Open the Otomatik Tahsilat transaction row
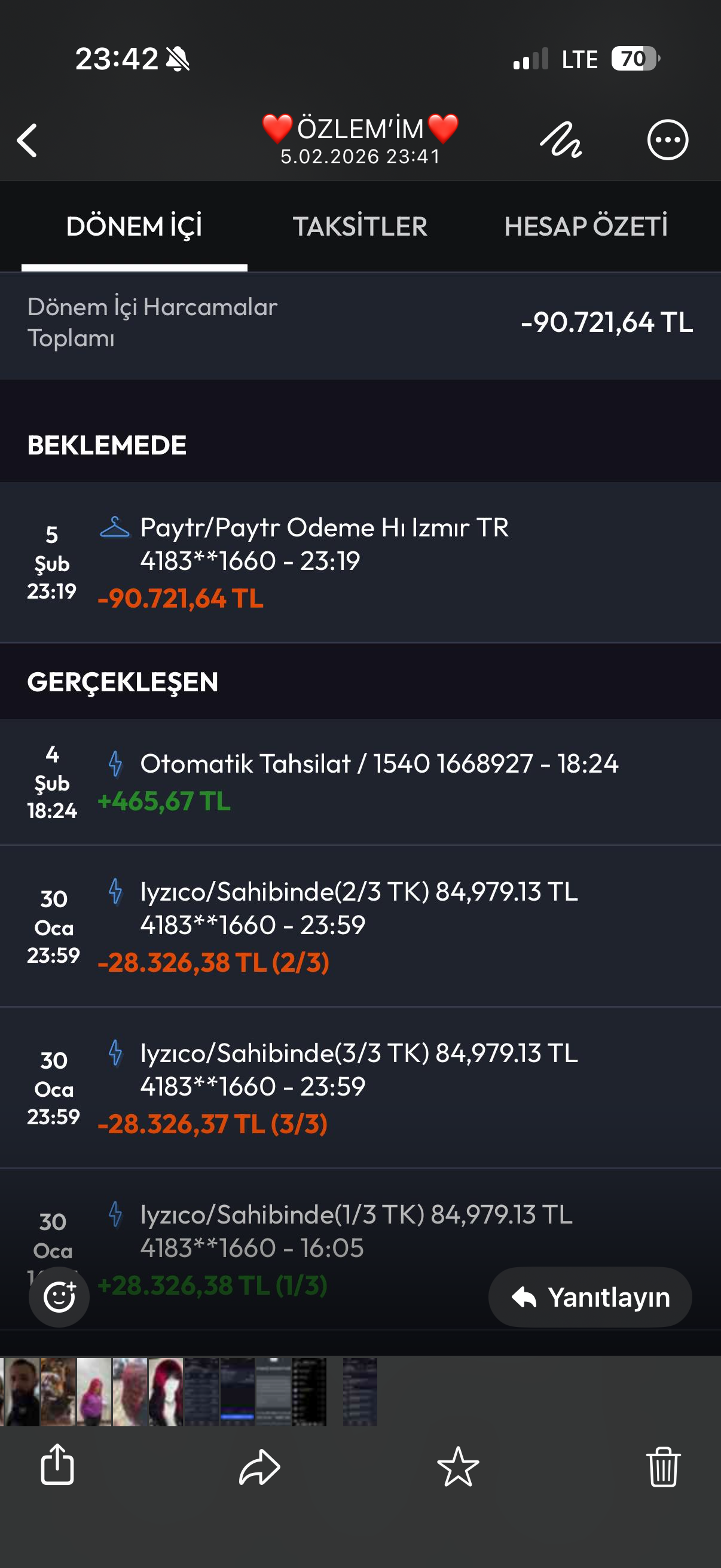This screenshot has height=1568, width=721. (360, 782)
